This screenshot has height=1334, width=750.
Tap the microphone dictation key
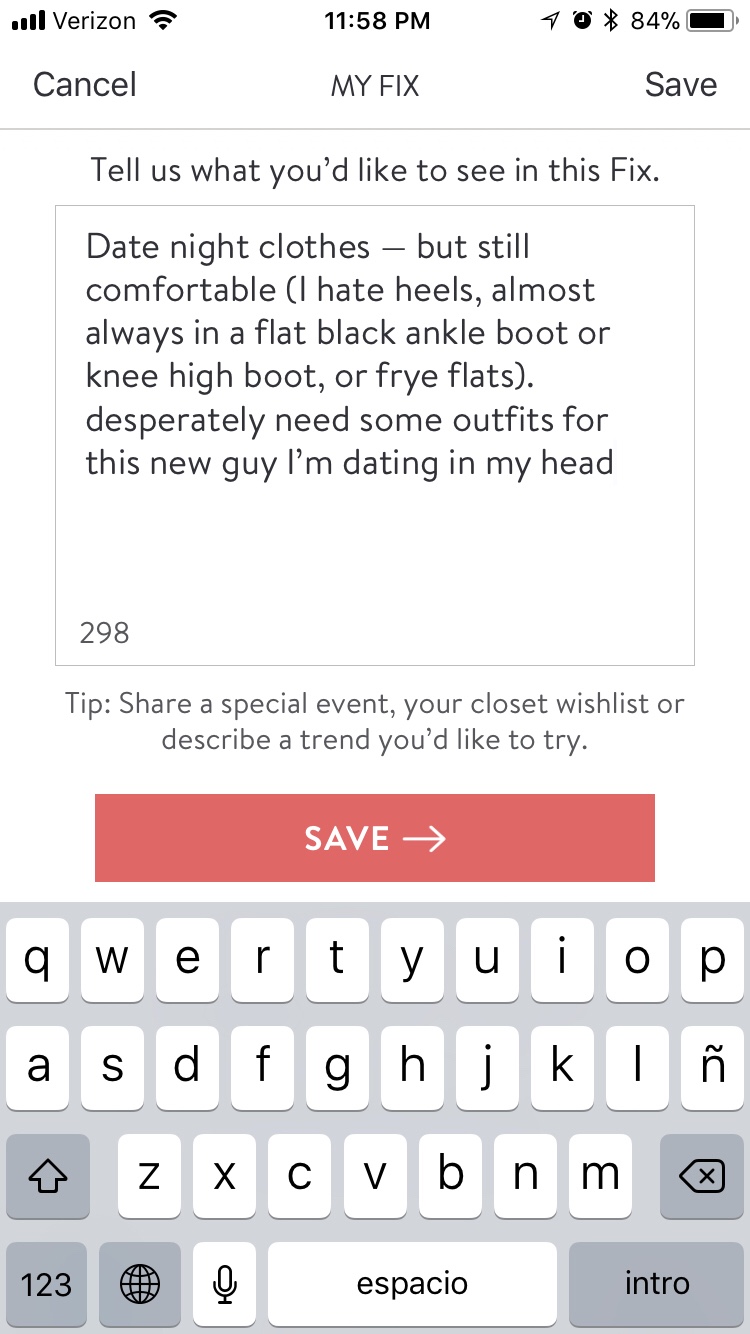click(226, 1284)
